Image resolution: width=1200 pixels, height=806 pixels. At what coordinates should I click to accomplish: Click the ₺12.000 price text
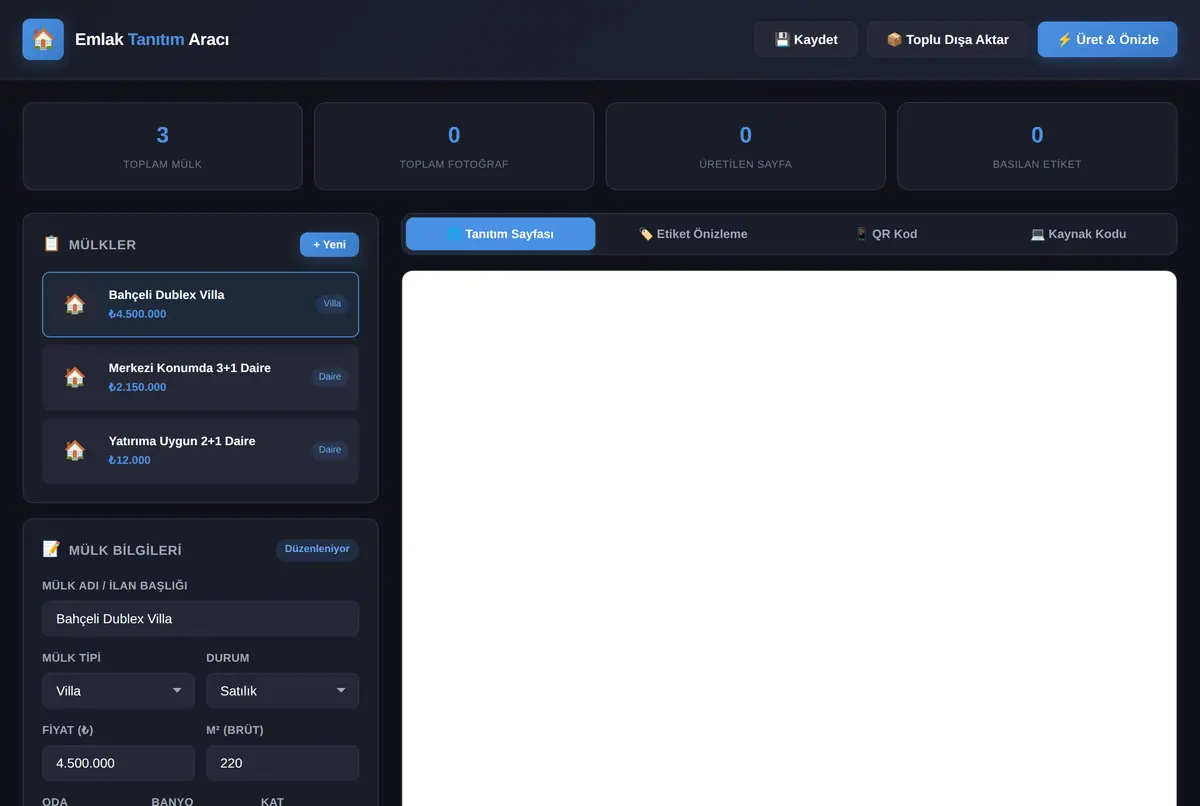(130, 460)
